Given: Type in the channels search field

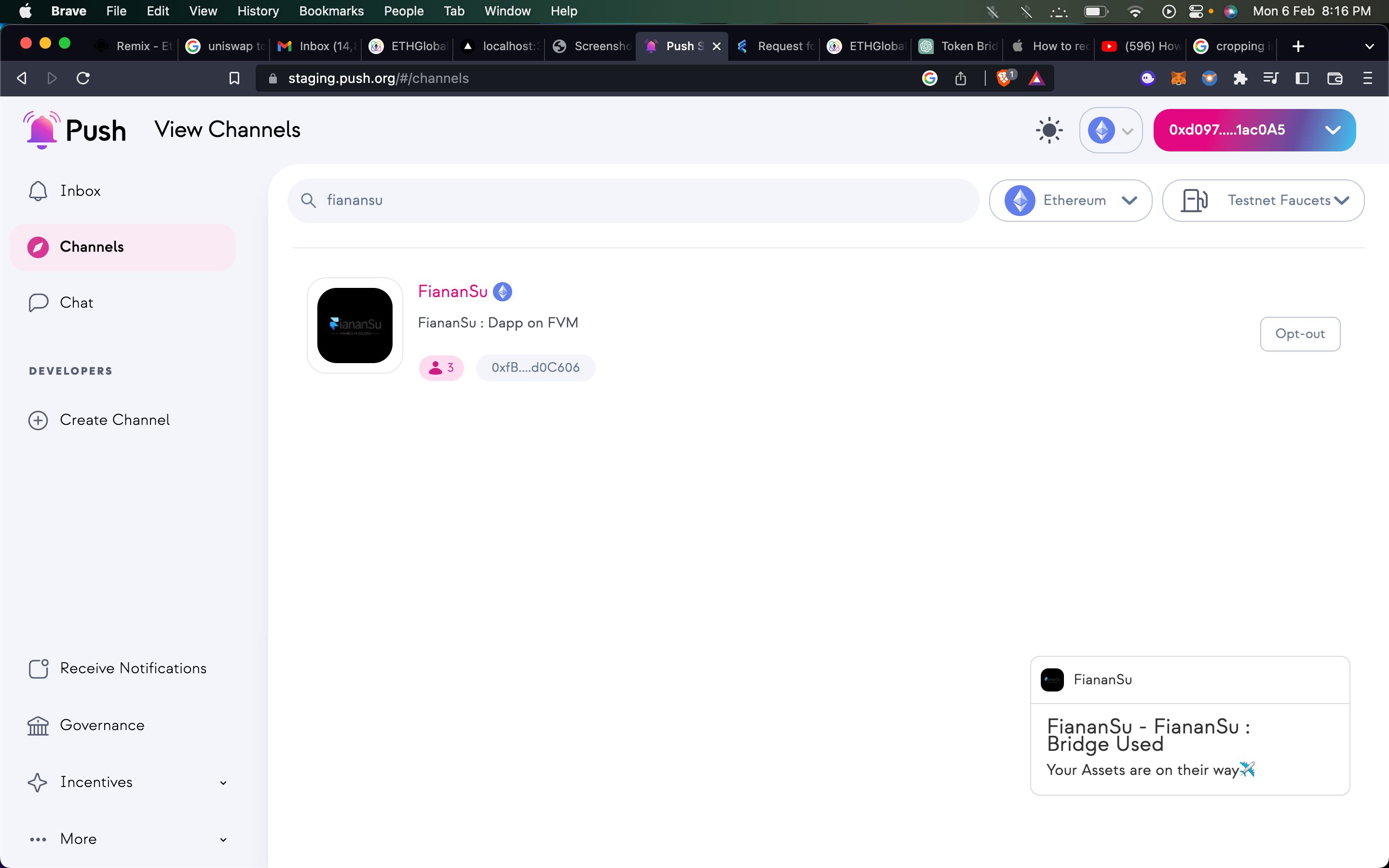Looking at the screenshot, I should [x=634, y=200].
